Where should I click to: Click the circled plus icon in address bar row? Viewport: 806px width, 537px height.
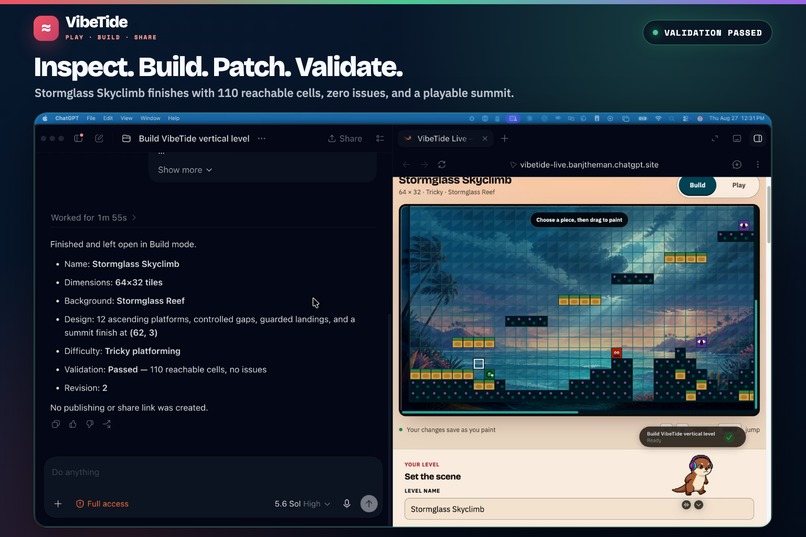(x=737, y=164)
